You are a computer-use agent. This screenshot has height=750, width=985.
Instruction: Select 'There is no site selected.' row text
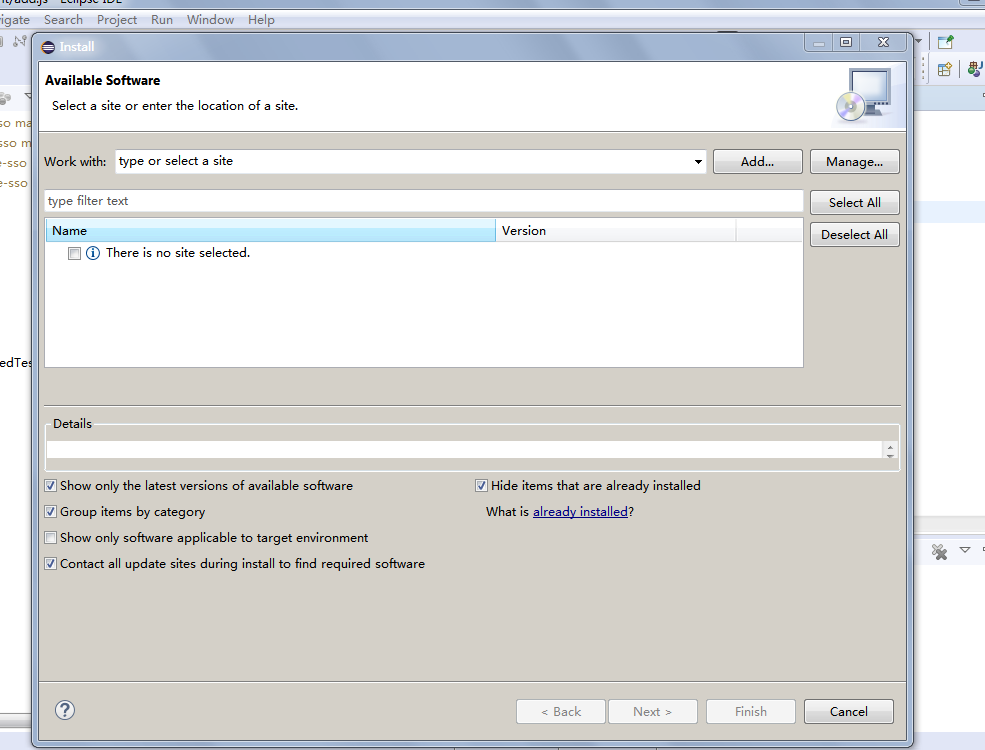click(178, 253)
